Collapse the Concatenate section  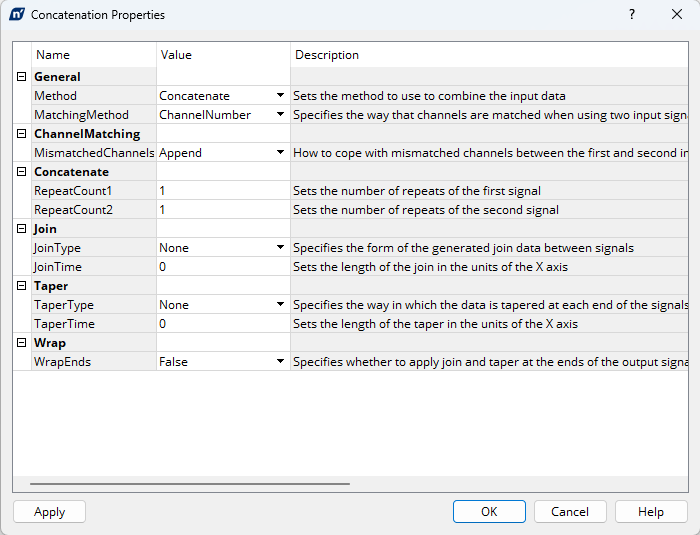point(22,172)
